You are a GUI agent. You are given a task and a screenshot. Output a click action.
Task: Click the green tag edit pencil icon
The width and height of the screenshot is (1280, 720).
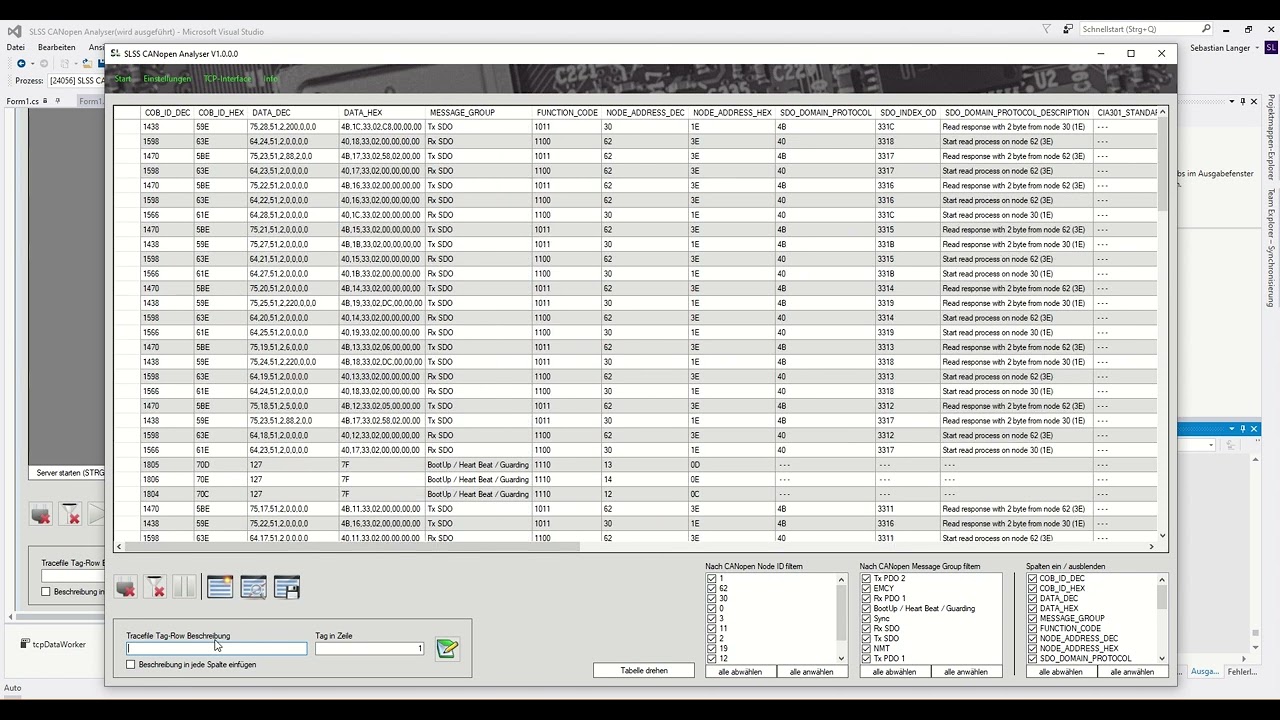tap(447, 649)
